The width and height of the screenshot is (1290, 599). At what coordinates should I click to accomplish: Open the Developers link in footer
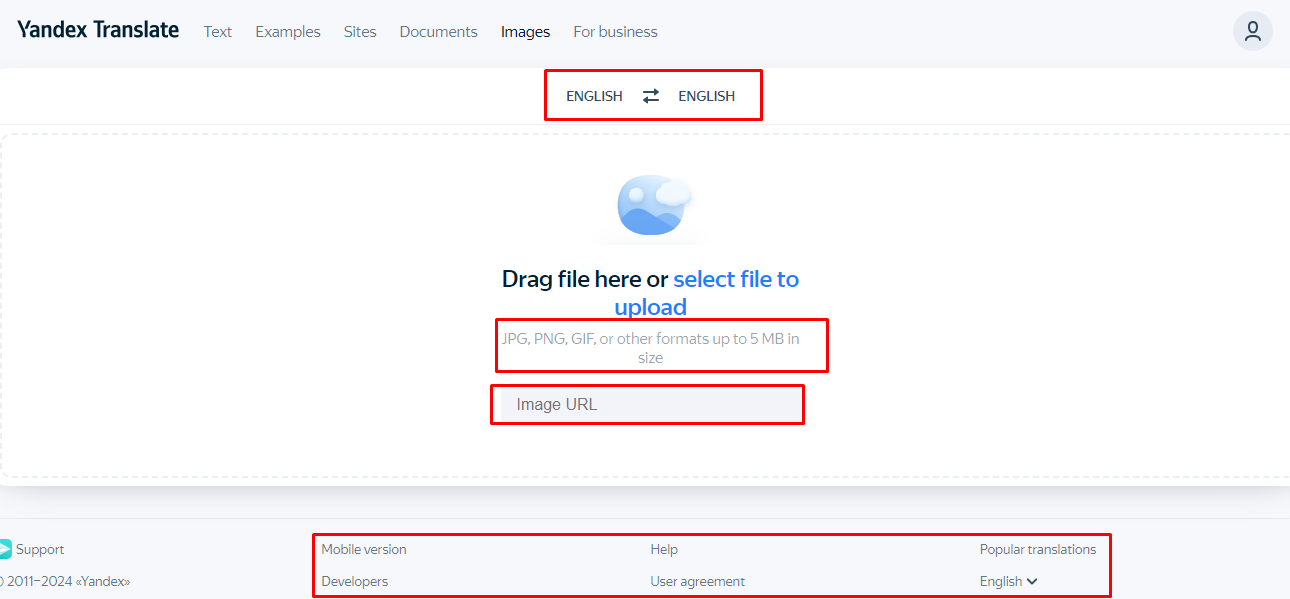click(355, 581)
